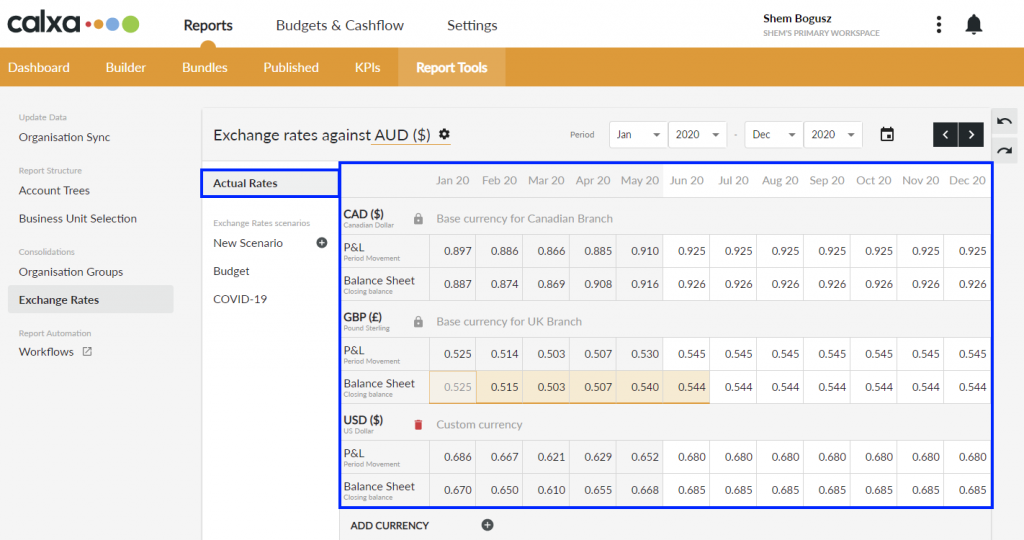The image size is (1024, 540).
Task: Click the Jan 20 column header
Action: tap(453, 180)
